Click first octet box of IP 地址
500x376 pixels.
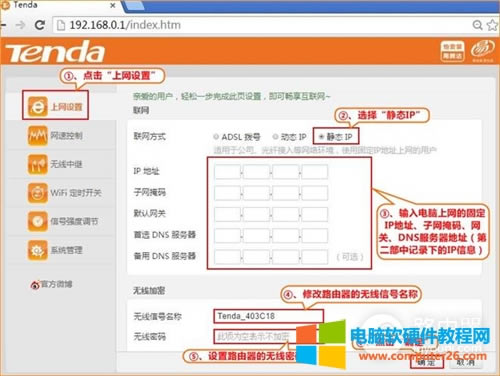pos(227,172)
